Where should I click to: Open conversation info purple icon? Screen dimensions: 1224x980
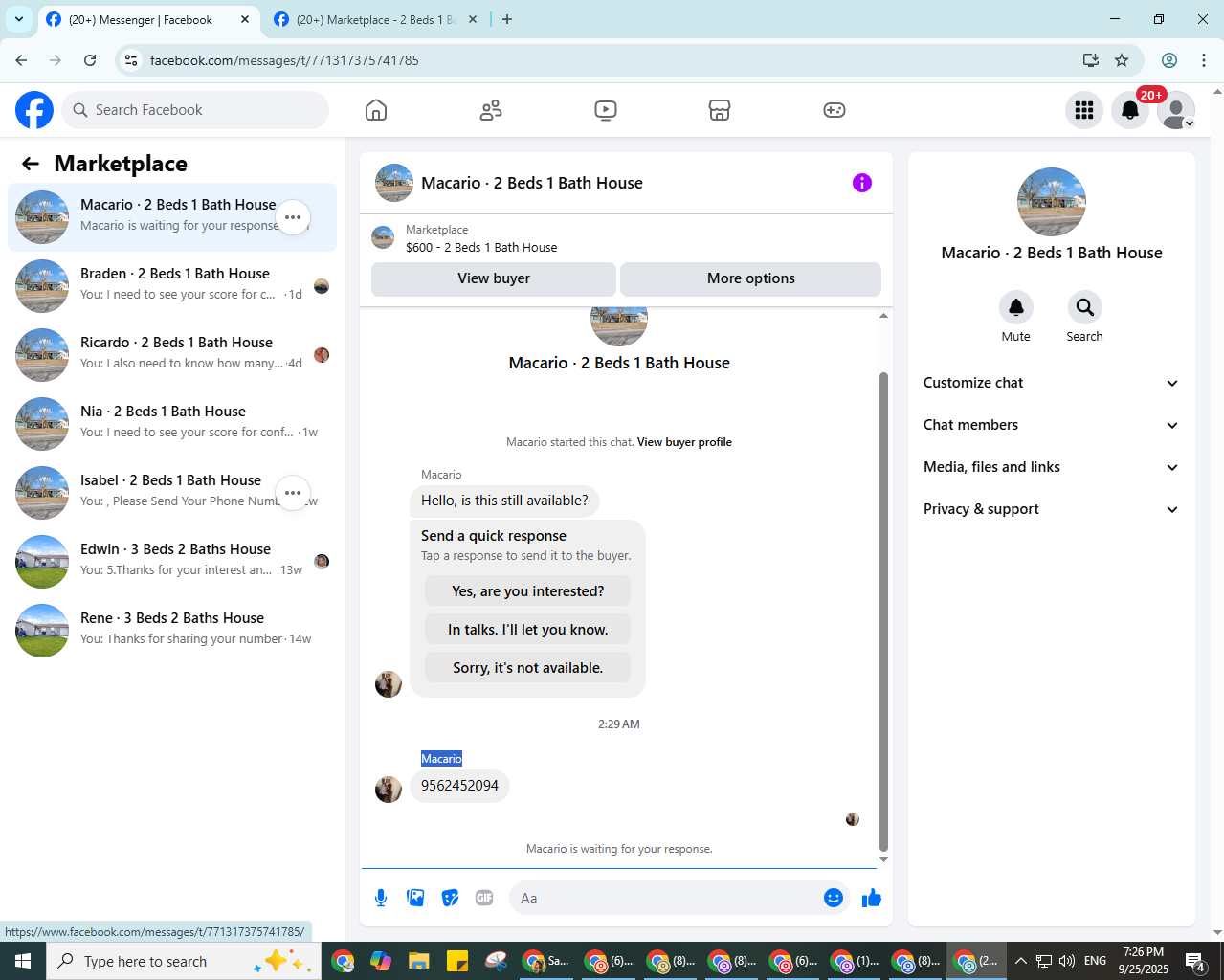862,183
